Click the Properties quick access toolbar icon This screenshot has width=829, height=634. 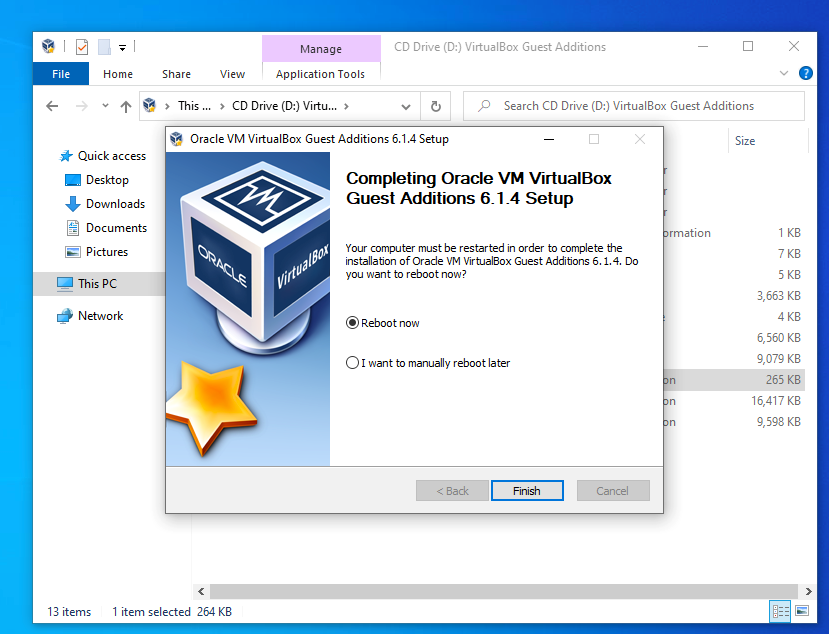pos(82,47)
